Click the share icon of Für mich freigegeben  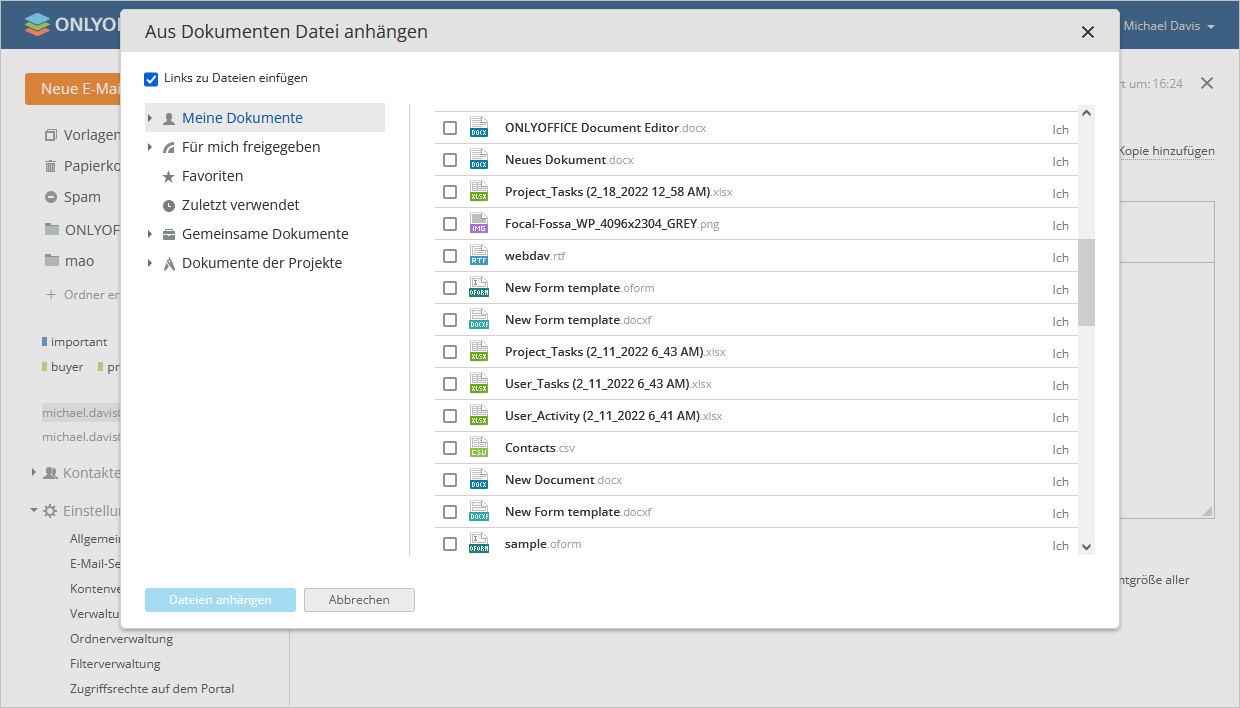coord(169,147)
